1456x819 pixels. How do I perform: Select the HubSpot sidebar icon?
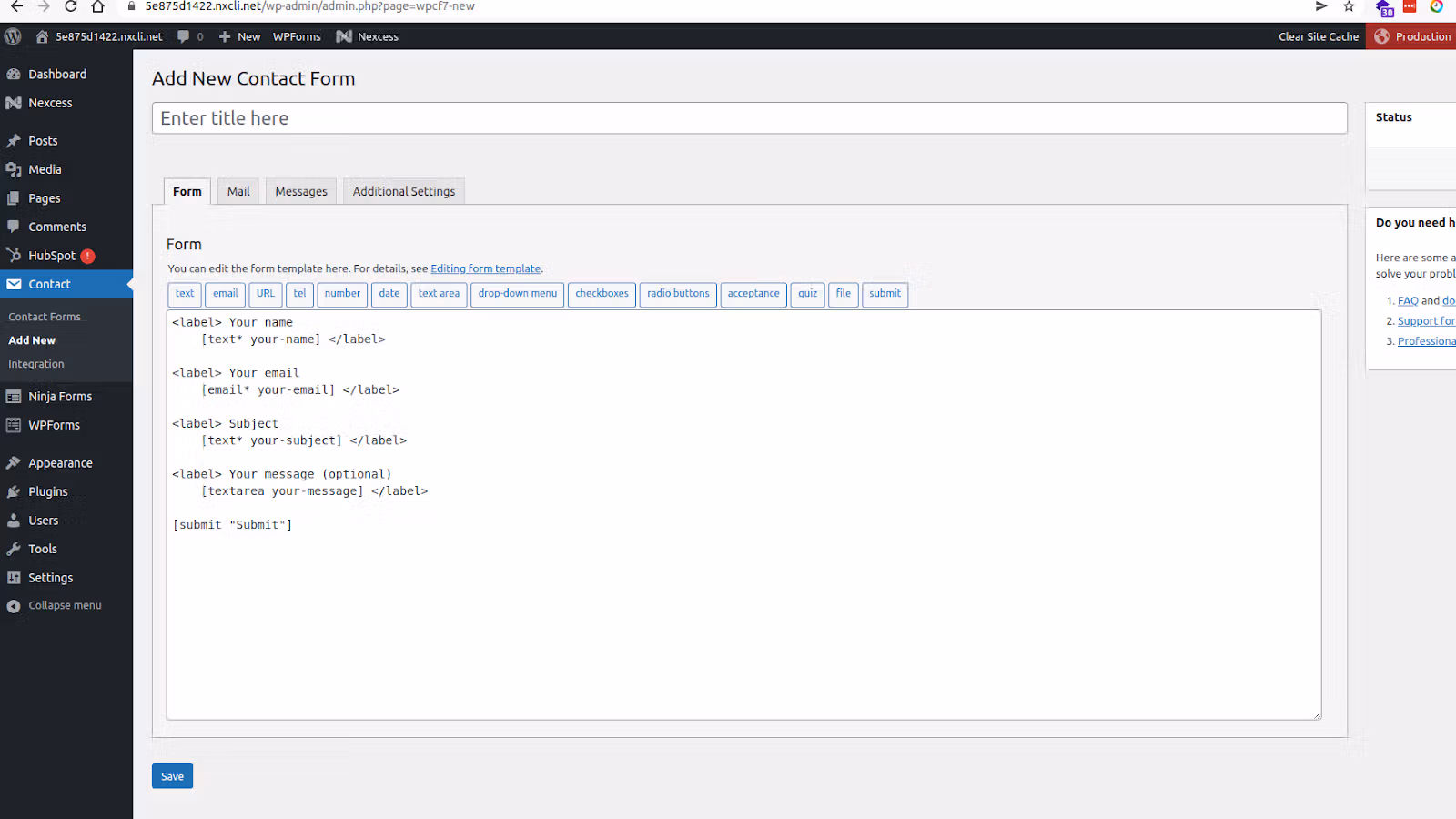click(15, 255)
